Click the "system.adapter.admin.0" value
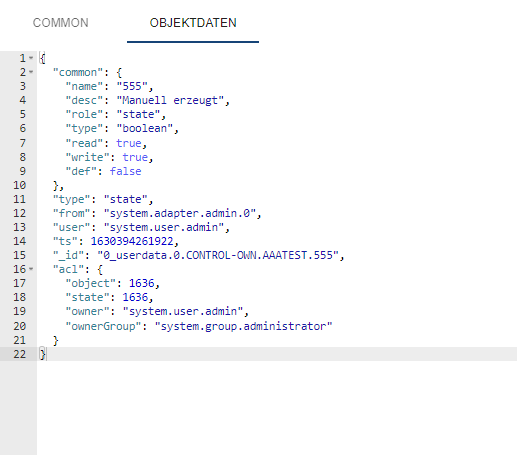The width and height of the screenshot is (517, 455). (179, 213)
